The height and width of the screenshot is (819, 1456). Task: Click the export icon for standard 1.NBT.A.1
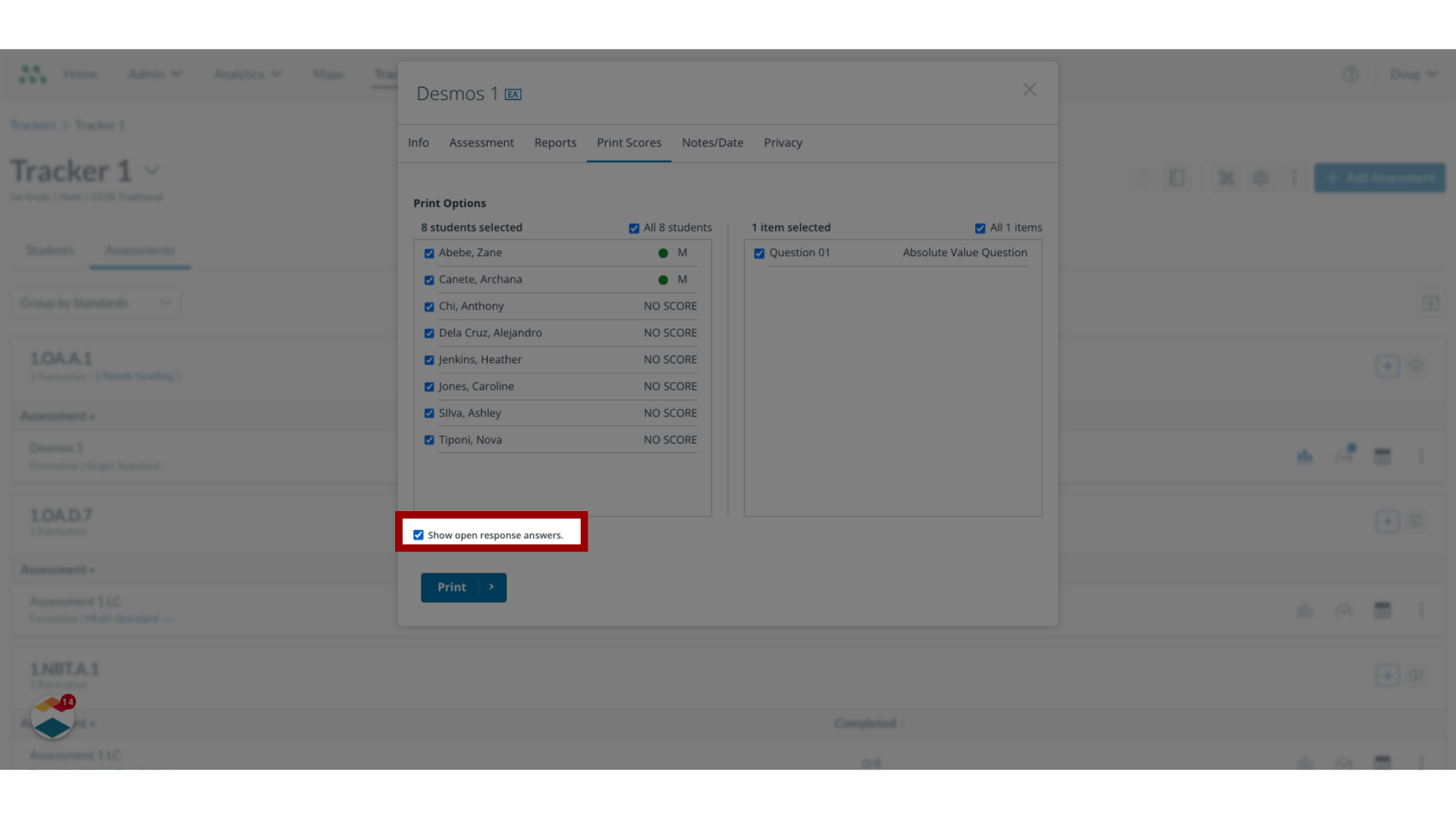pyautogui.click(x=1415, y=675)
